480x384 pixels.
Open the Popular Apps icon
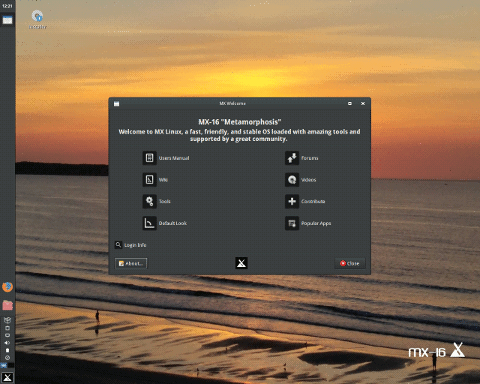pyautogui.click(x=292, y=223)
